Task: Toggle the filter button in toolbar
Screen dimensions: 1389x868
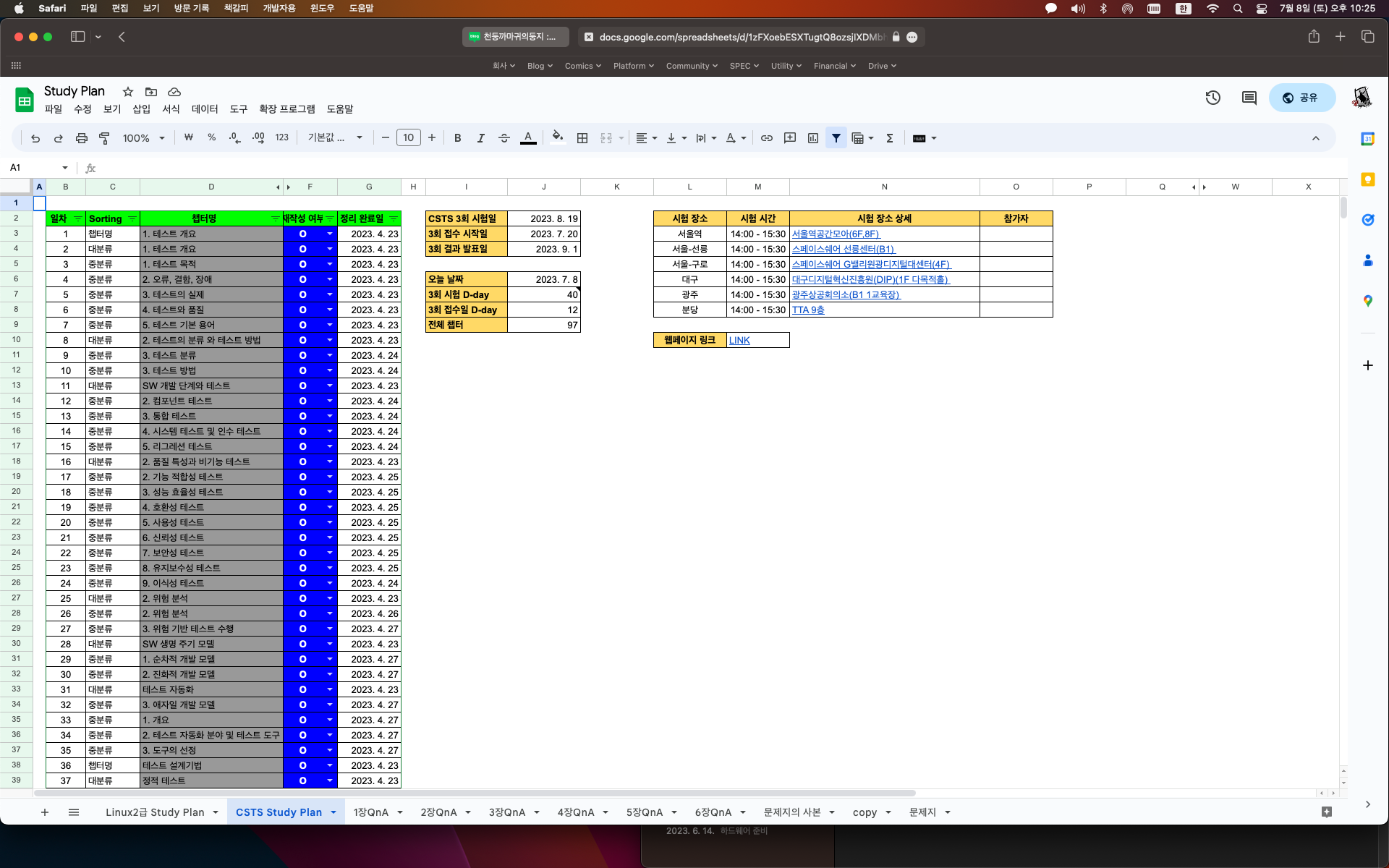Action: pyautogui.click(x=836, y=138)
